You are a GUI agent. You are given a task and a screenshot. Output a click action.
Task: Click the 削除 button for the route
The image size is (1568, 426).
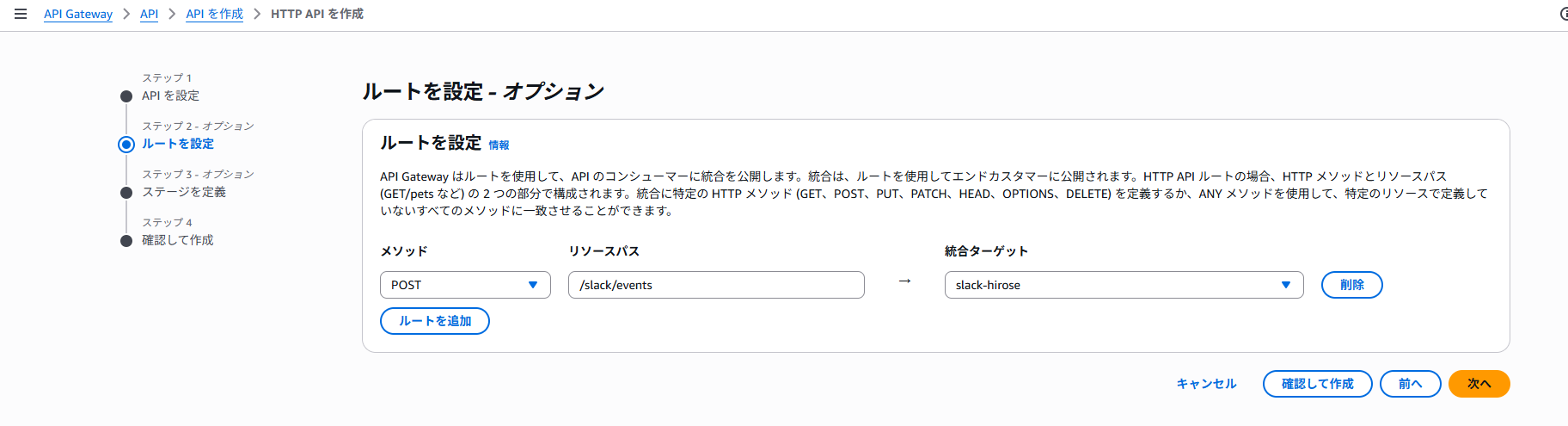[x=1351, y=285]
